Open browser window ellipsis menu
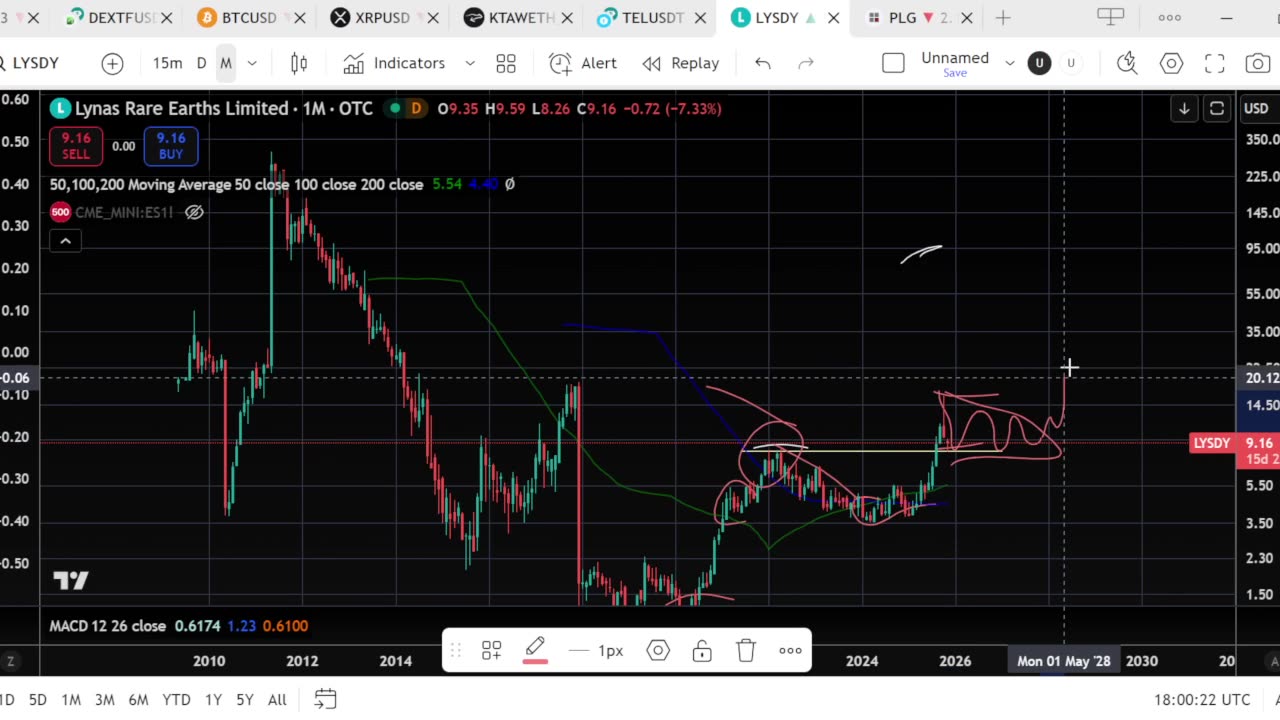 pyautogui.click(x=1169, y=17)
